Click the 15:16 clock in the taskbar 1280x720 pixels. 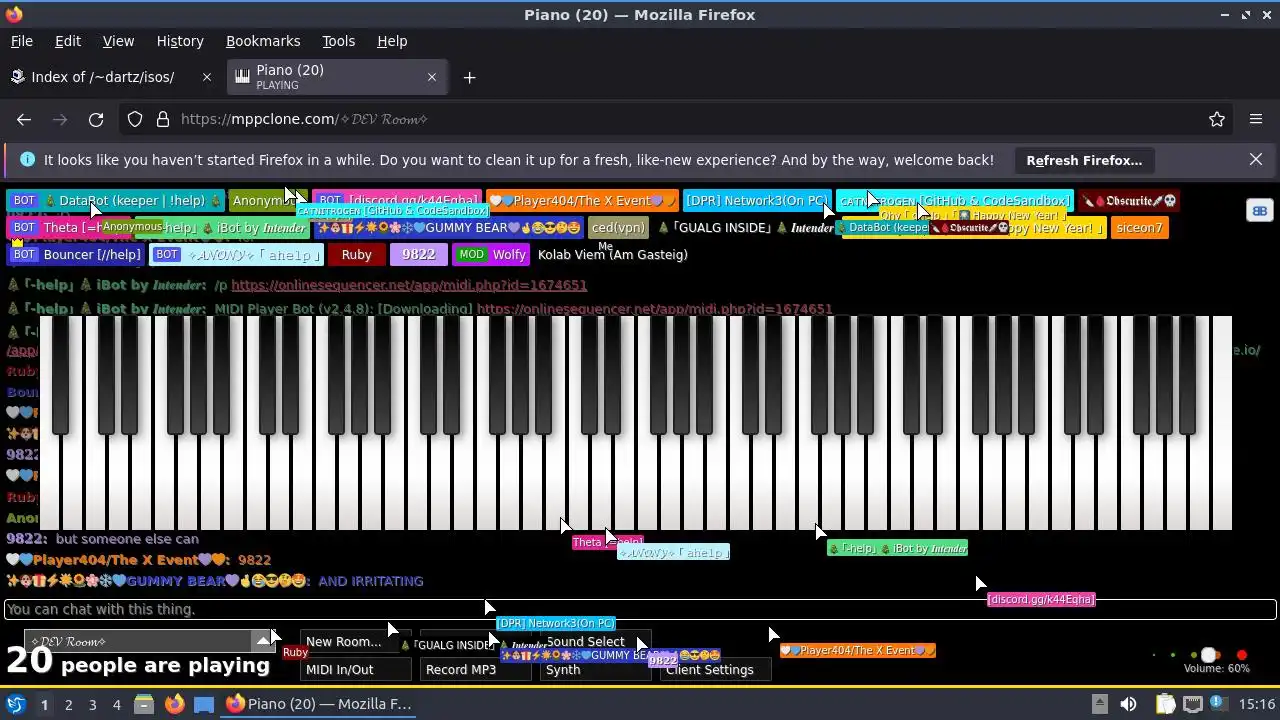coord(1257,704)
